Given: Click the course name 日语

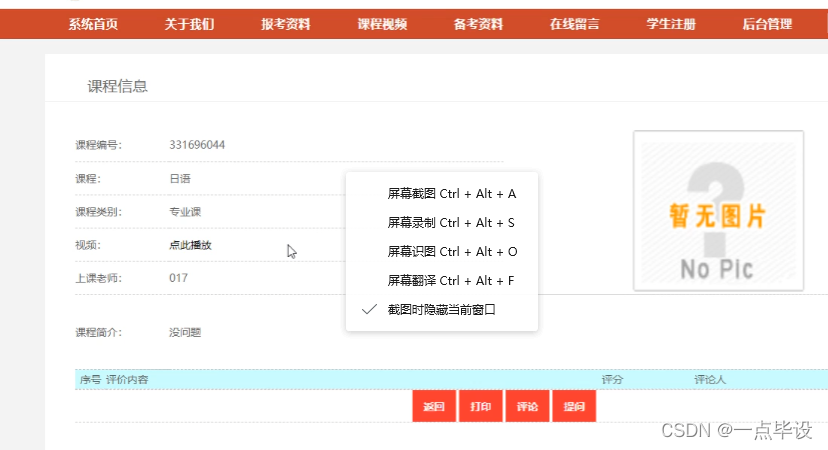Looking at the screenshot, I should (180, 179).
